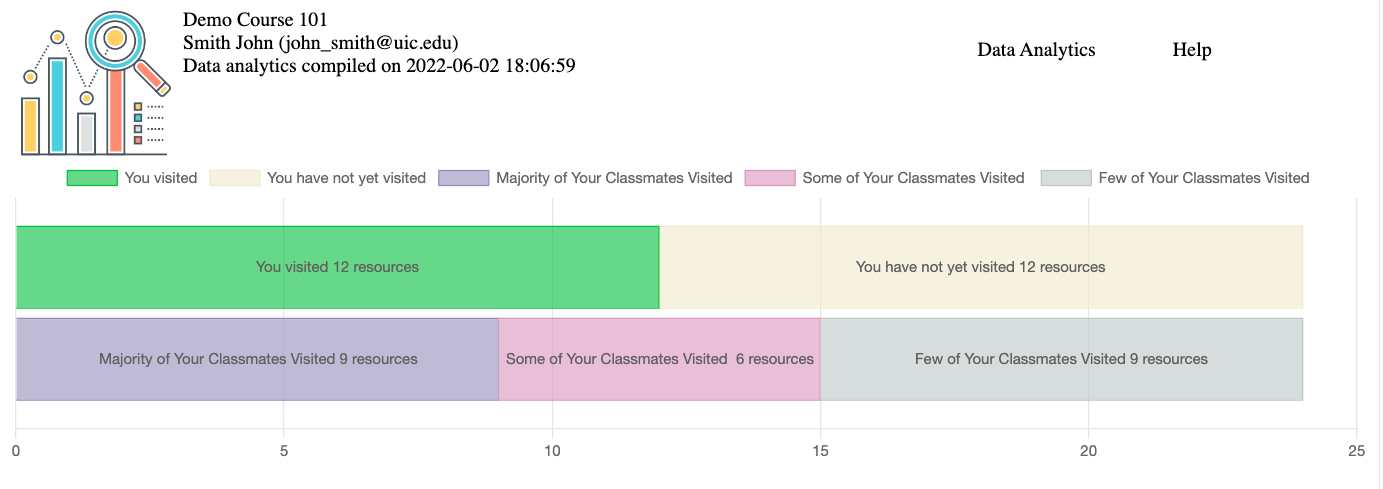The height and width of the screenshot is (489, 1383).
Task: Select the "You have not yet visited 12 resources" bar
Action: pos(981,267)
